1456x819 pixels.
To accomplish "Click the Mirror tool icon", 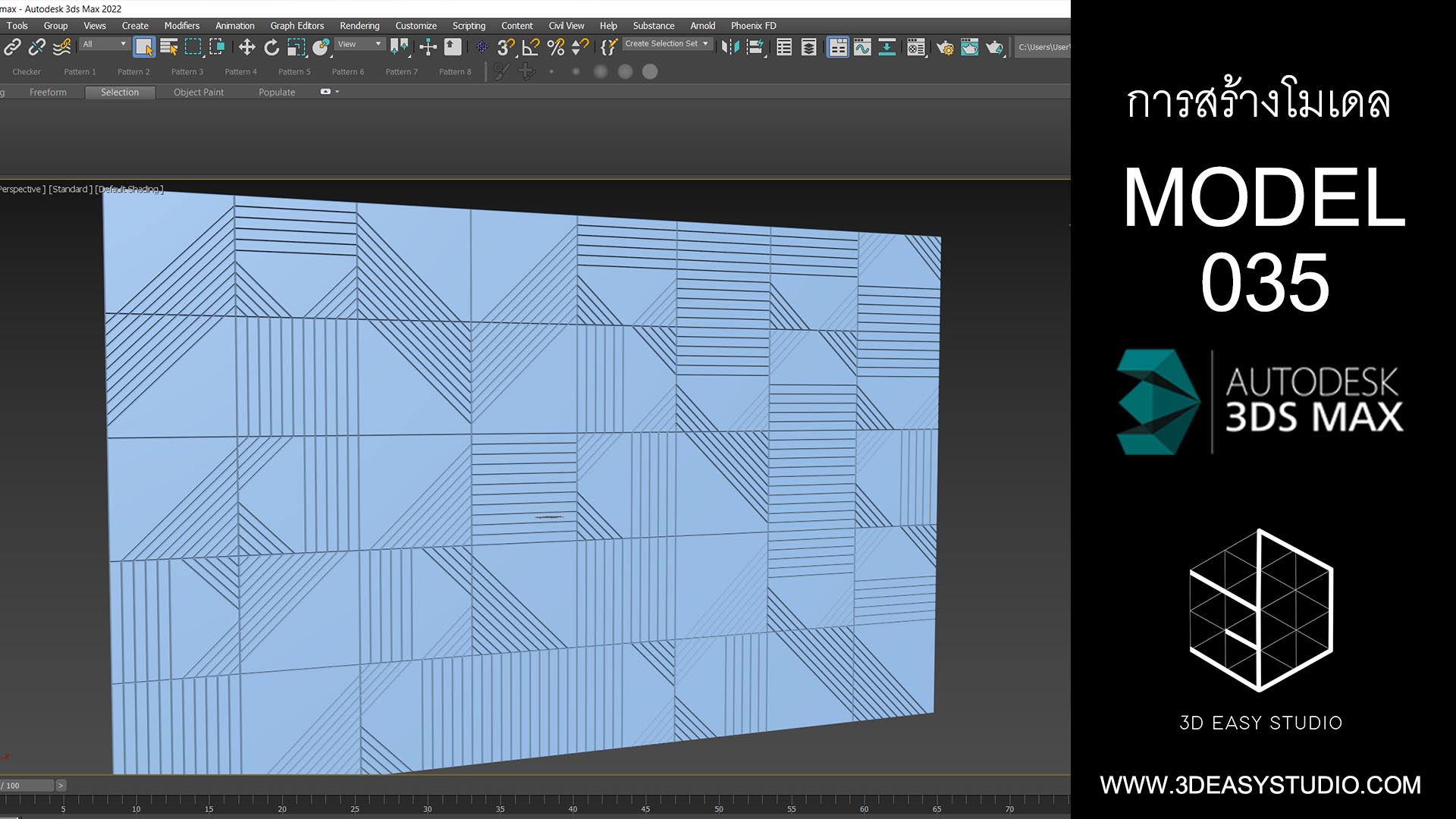I will click(730, 48).
